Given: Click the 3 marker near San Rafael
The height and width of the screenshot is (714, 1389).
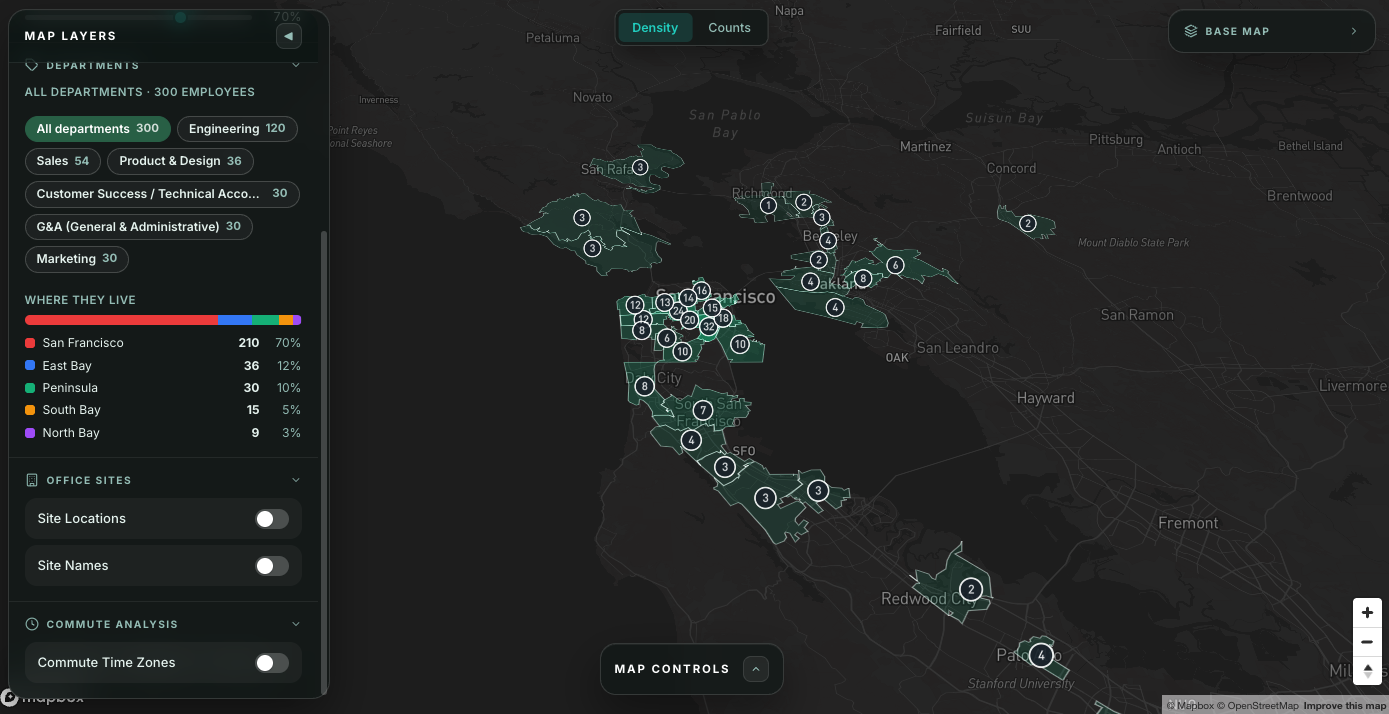Looking at the screenshot, I should pos(640,168).
